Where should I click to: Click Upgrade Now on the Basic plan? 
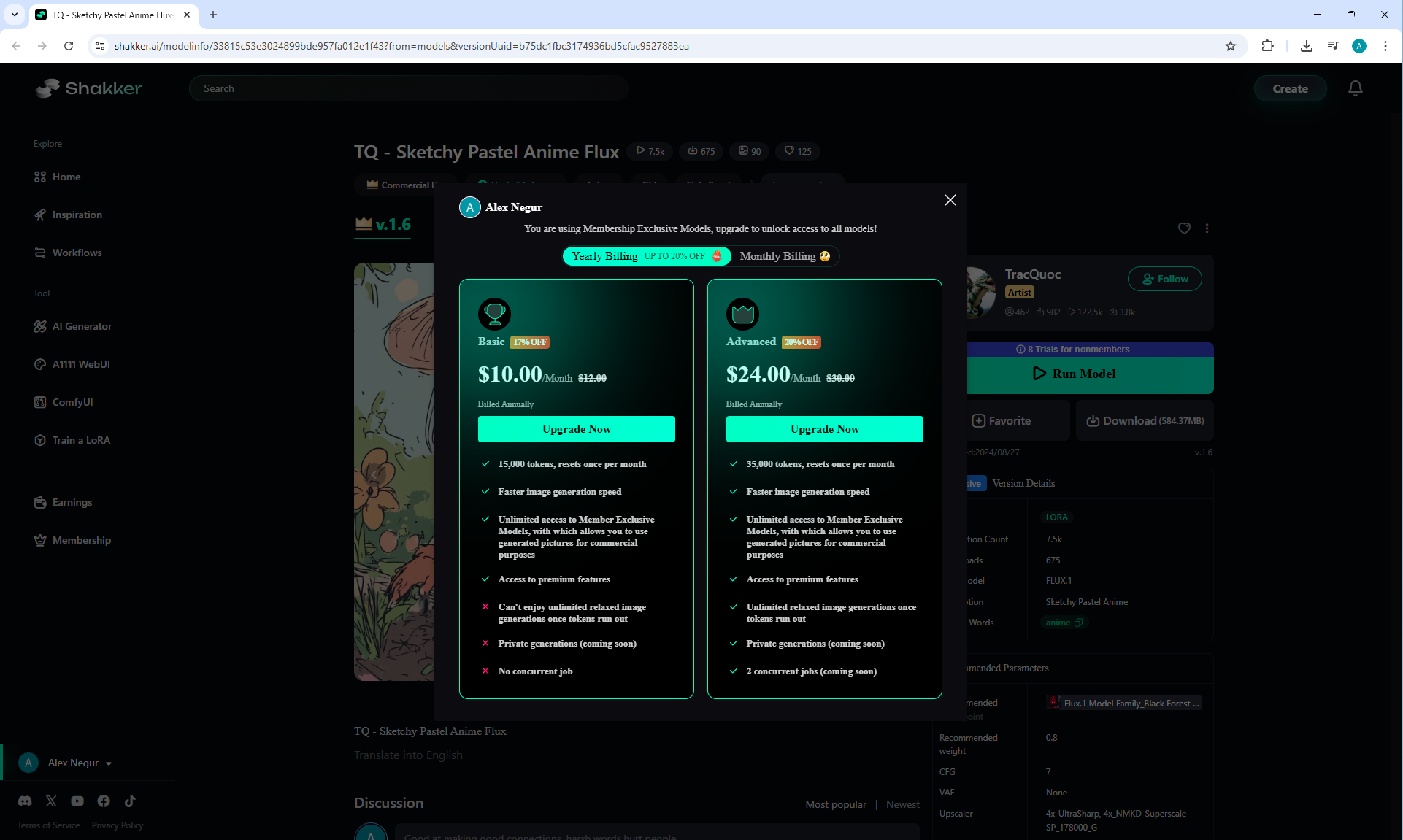click(x=576, y=429)
